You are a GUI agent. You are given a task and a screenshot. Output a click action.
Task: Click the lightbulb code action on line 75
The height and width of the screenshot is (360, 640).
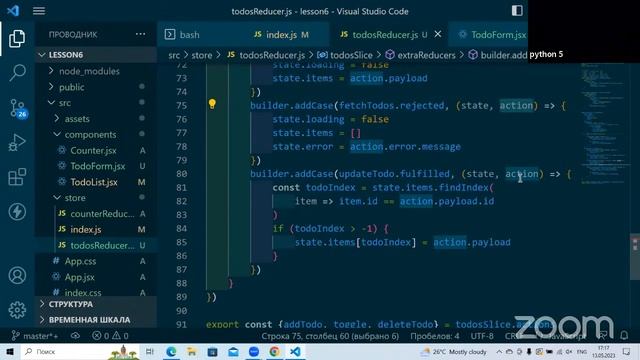click(x=212, y=104)
